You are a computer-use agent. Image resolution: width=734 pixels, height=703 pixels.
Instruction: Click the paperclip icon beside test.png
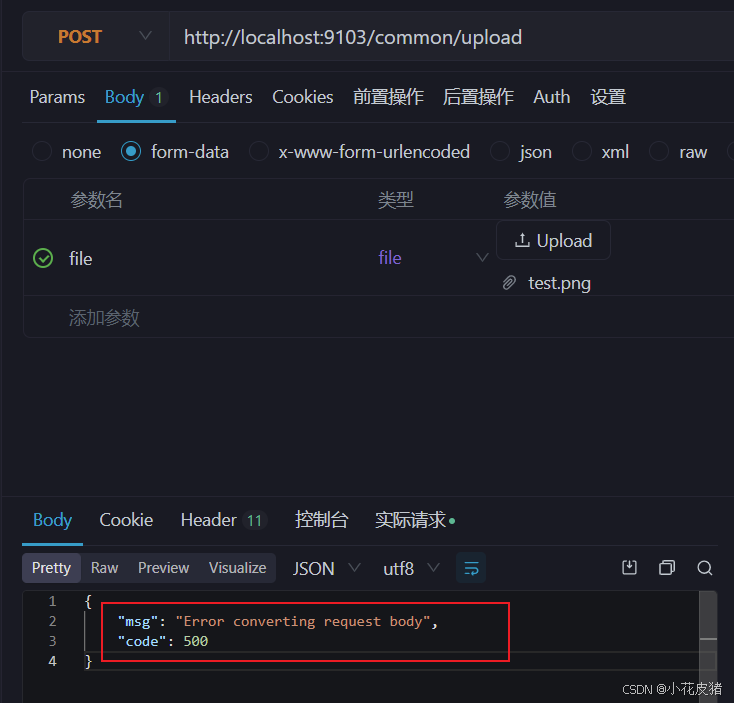pyautogui.click(x=509, y=283)
